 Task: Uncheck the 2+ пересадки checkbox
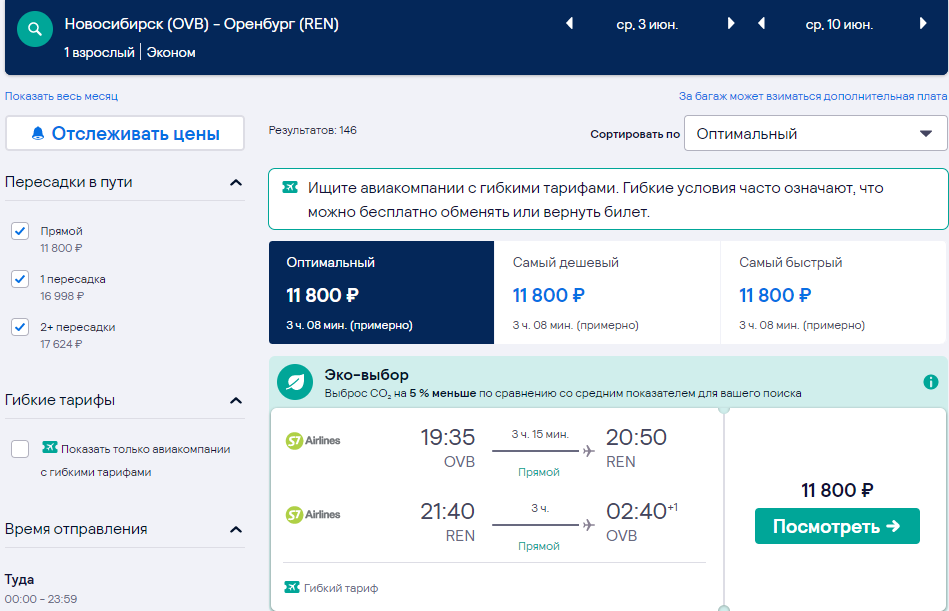(20, 327)
